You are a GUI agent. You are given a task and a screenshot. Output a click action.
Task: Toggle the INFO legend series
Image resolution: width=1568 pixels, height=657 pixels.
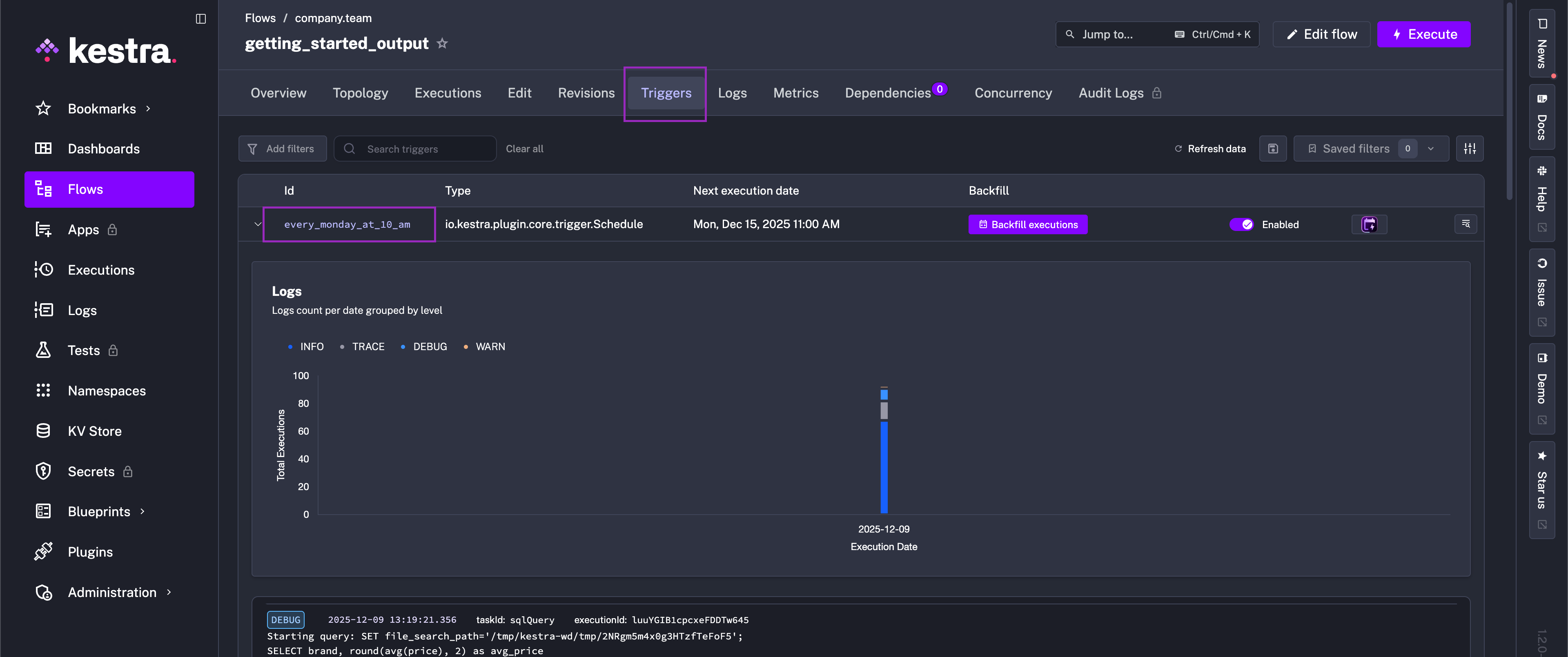click(311, 347)
